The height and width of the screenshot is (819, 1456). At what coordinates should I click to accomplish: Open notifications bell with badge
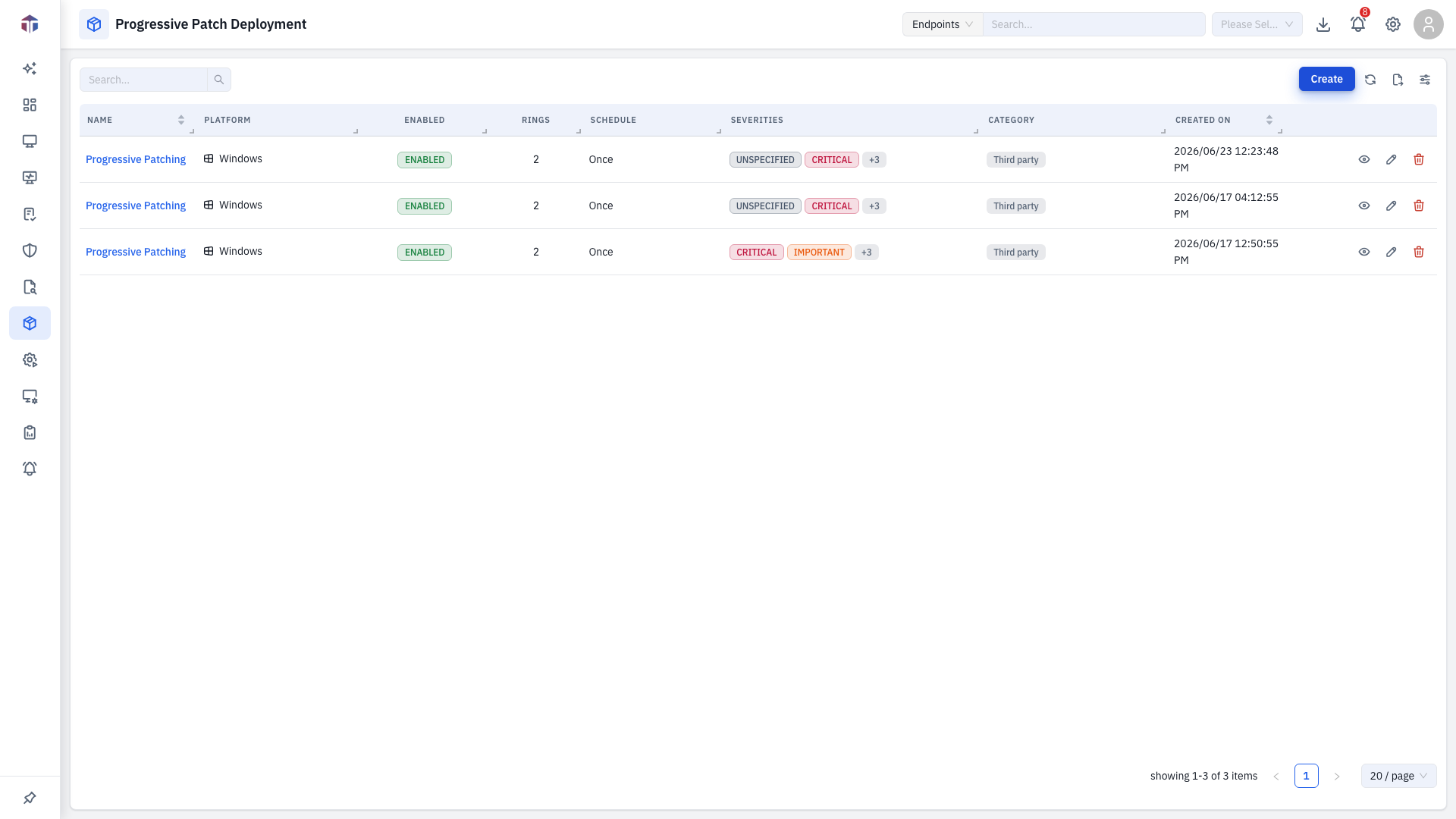[1358, 24]
